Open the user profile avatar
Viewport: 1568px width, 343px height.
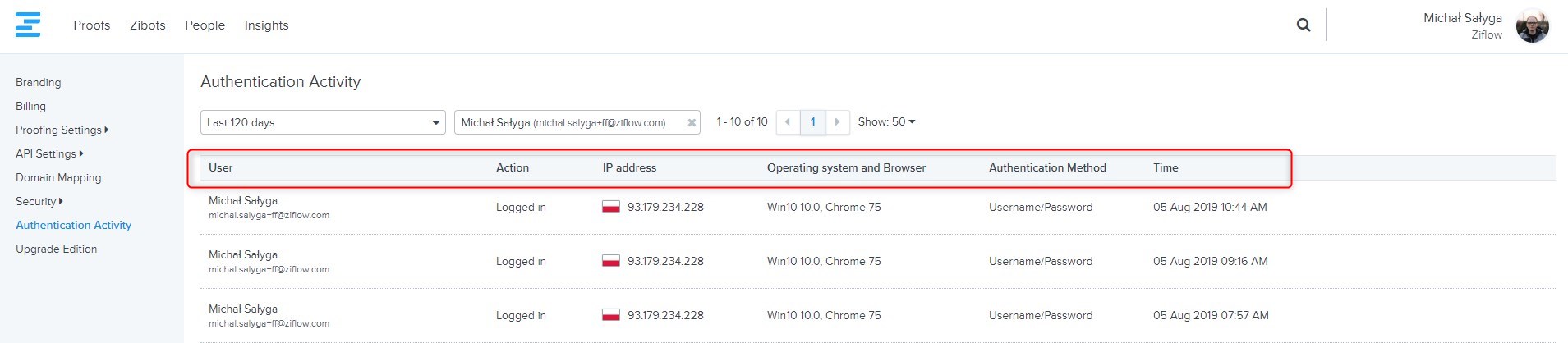(x=1532, y=26)
